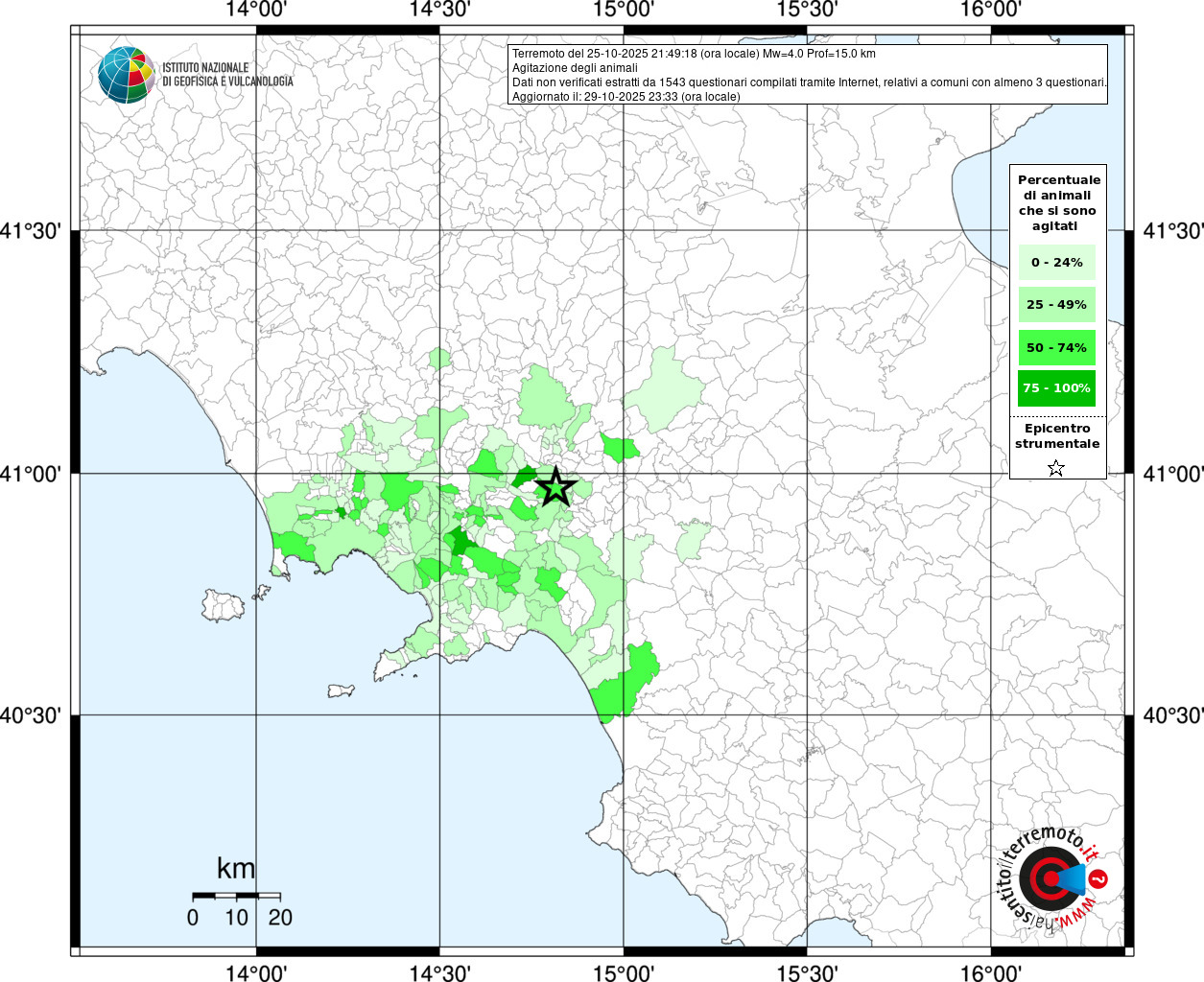The image size is (1204, 982).
Task: Select the 25 - 49% legend swatch
Action: (x=1056, y=305)
